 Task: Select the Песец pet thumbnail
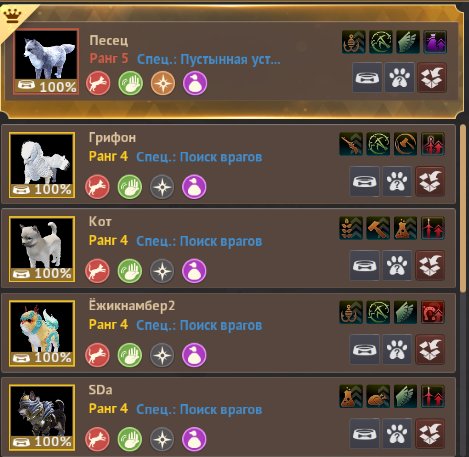(46, 61)
